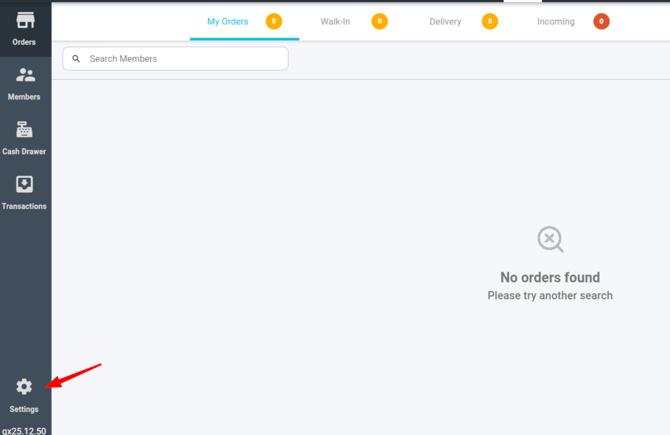Open the Cash Drawer register icon
The image size is (670, 435).
pos(24,130)
